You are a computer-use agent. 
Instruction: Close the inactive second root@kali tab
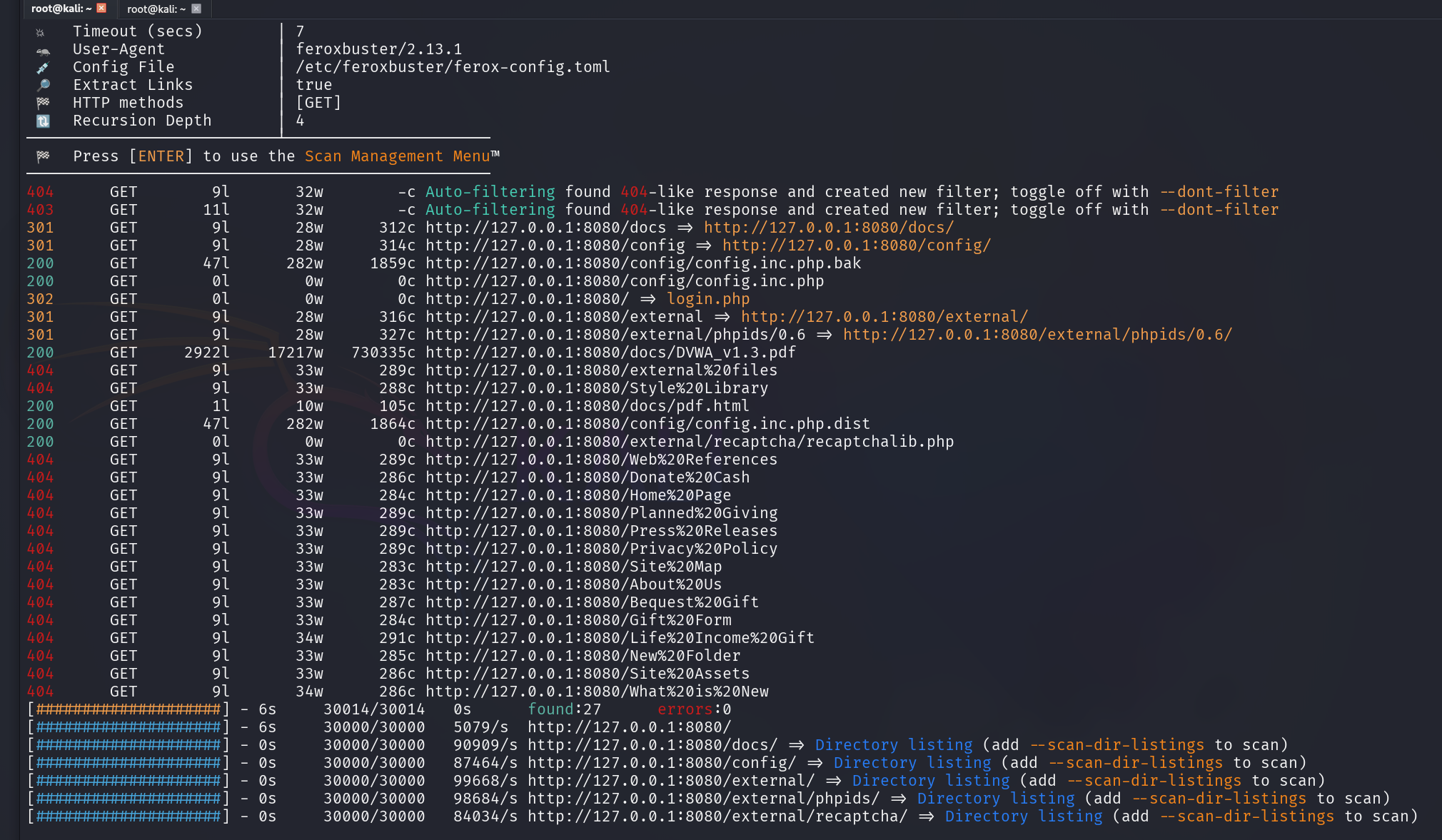coord(196,9)
